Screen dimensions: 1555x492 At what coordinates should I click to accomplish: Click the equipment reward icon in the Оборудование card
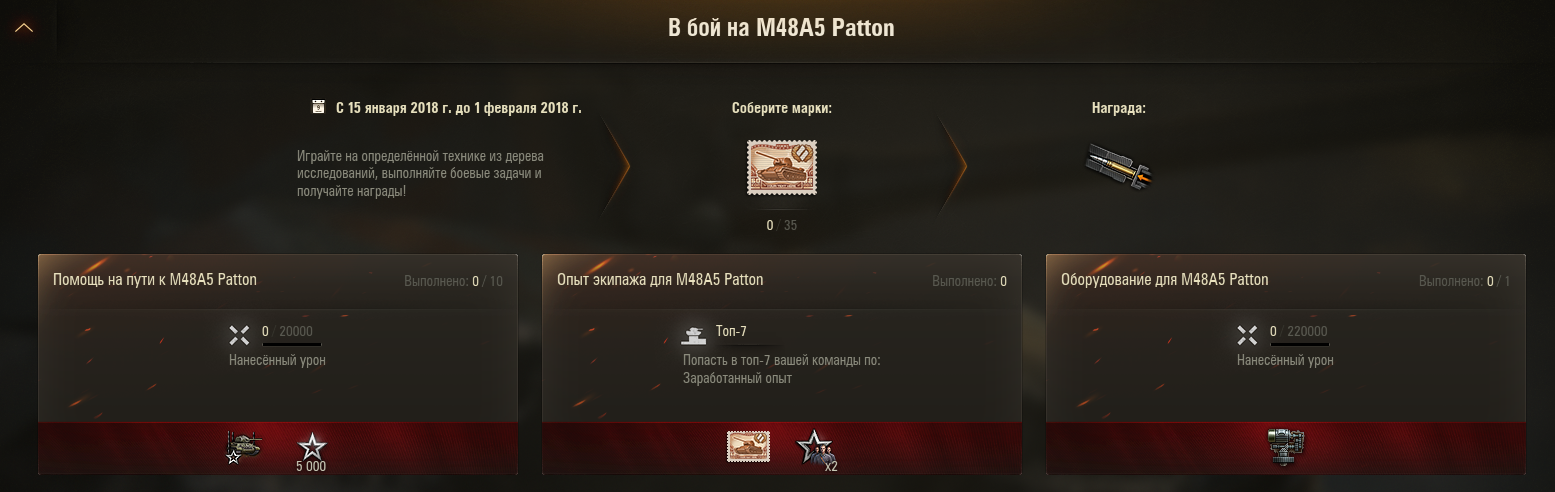coord(1285,446)
